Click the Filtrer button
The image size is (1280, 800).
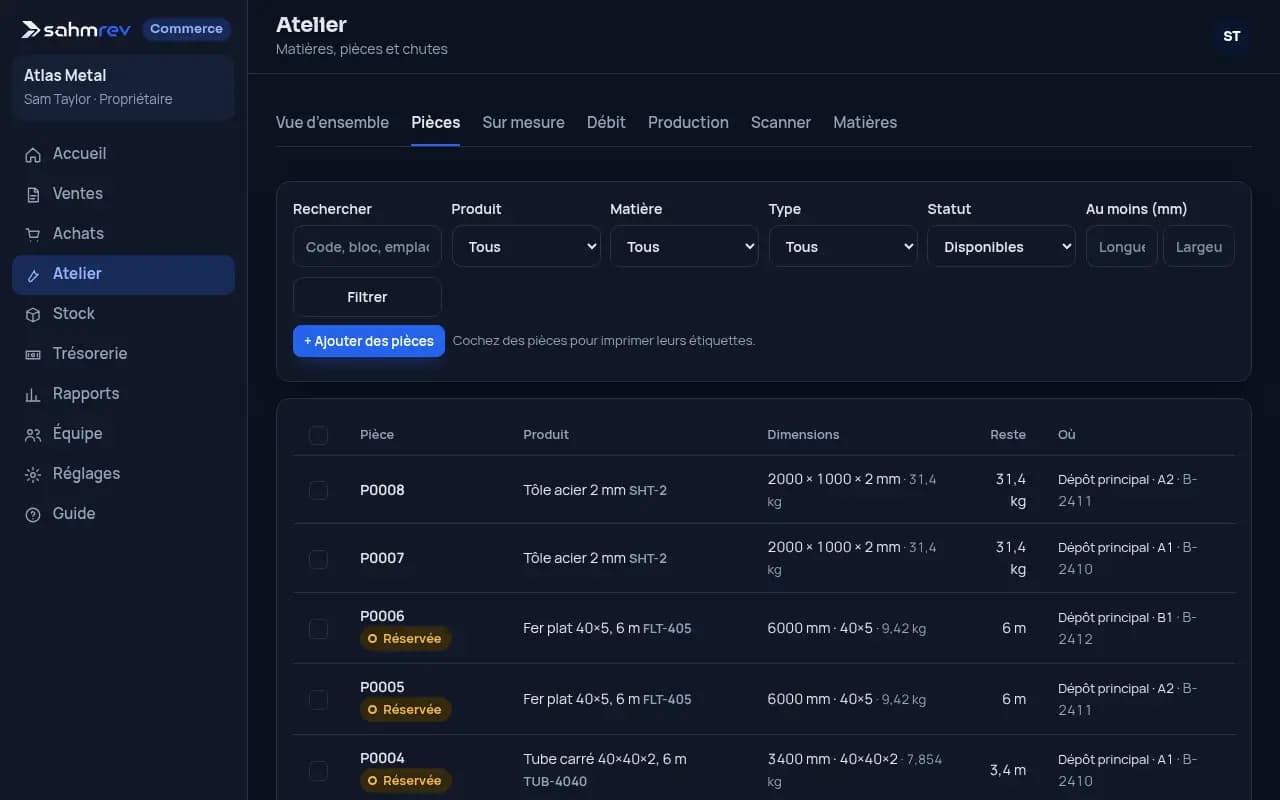click(367, 297)
